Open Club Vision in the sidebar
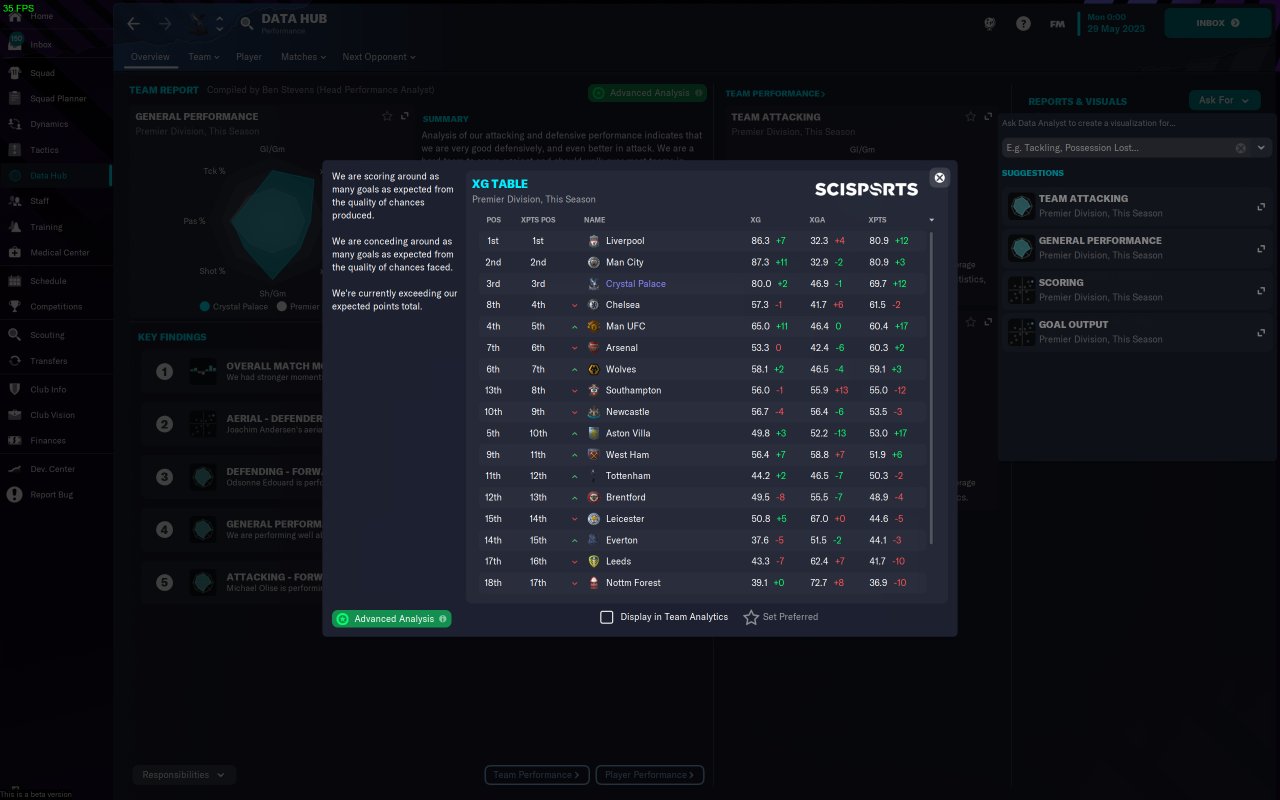This screenshot has width=1280, height=800. pyautogui.click(x=52, y=415)
